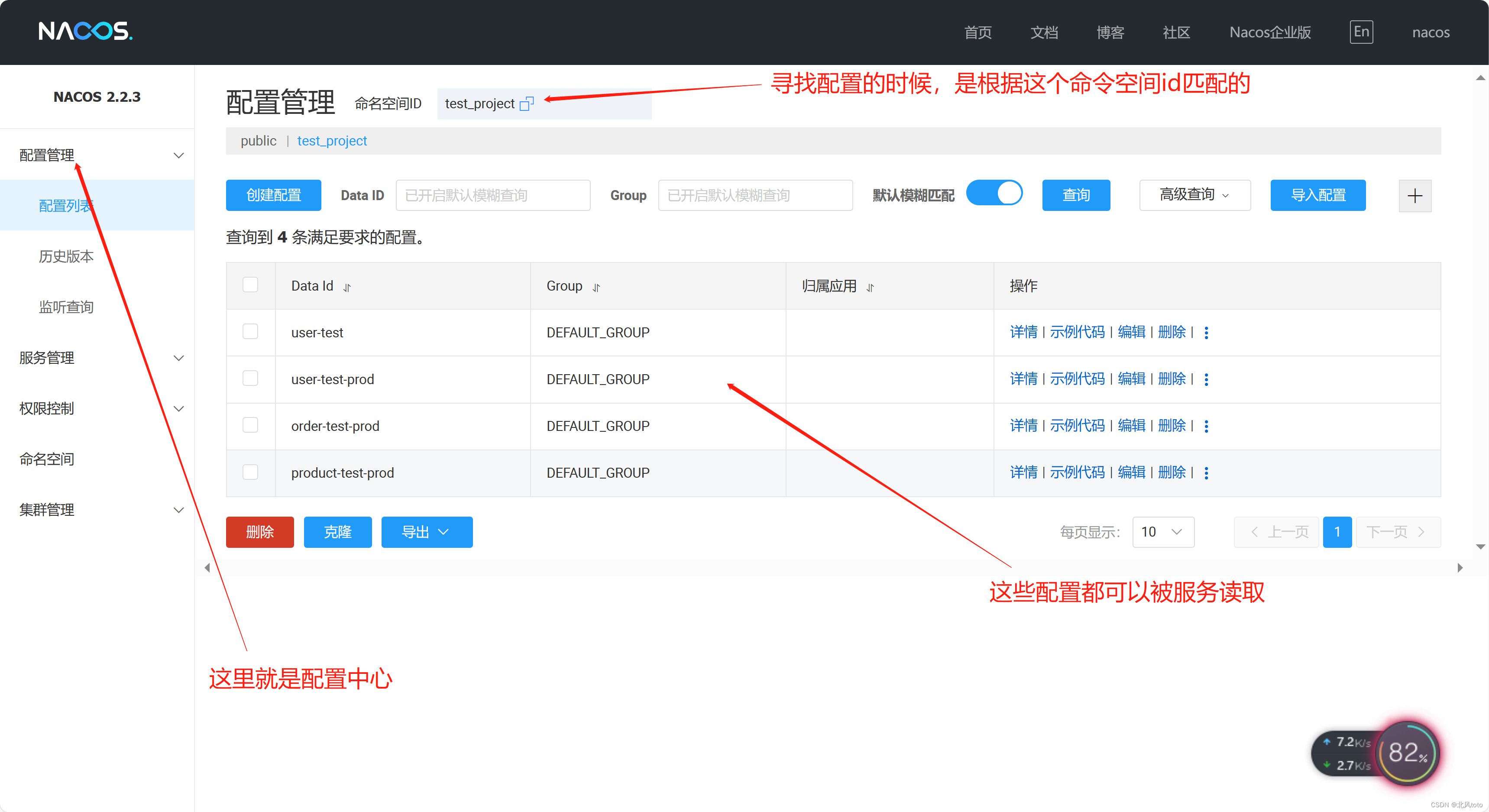Image resolution: width=1489 pixels, height=812 pixels.
Task: Click 编辑 for order-test-prod config
Action: 1131,426
